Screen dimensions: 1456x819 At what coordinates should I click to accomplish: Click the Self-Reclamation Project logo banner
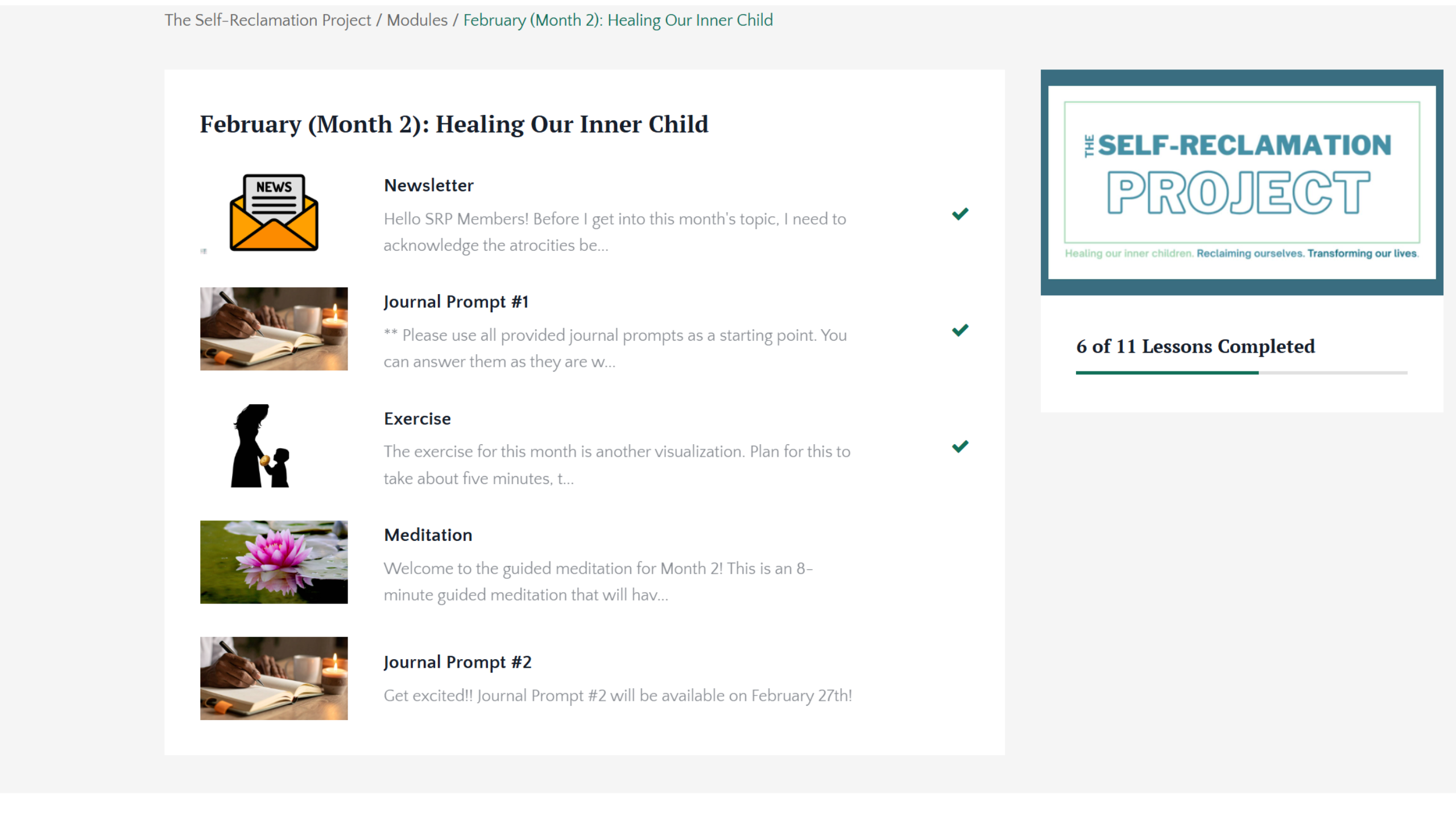(1242, 182)
